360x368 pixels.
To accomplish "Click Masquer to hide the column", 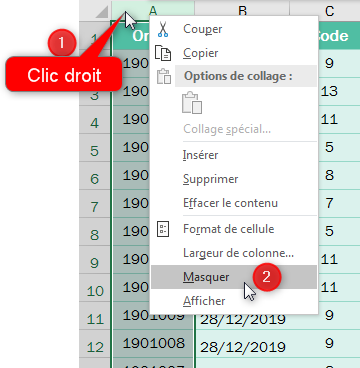I will pyautogui.click(x=234, y=277).
